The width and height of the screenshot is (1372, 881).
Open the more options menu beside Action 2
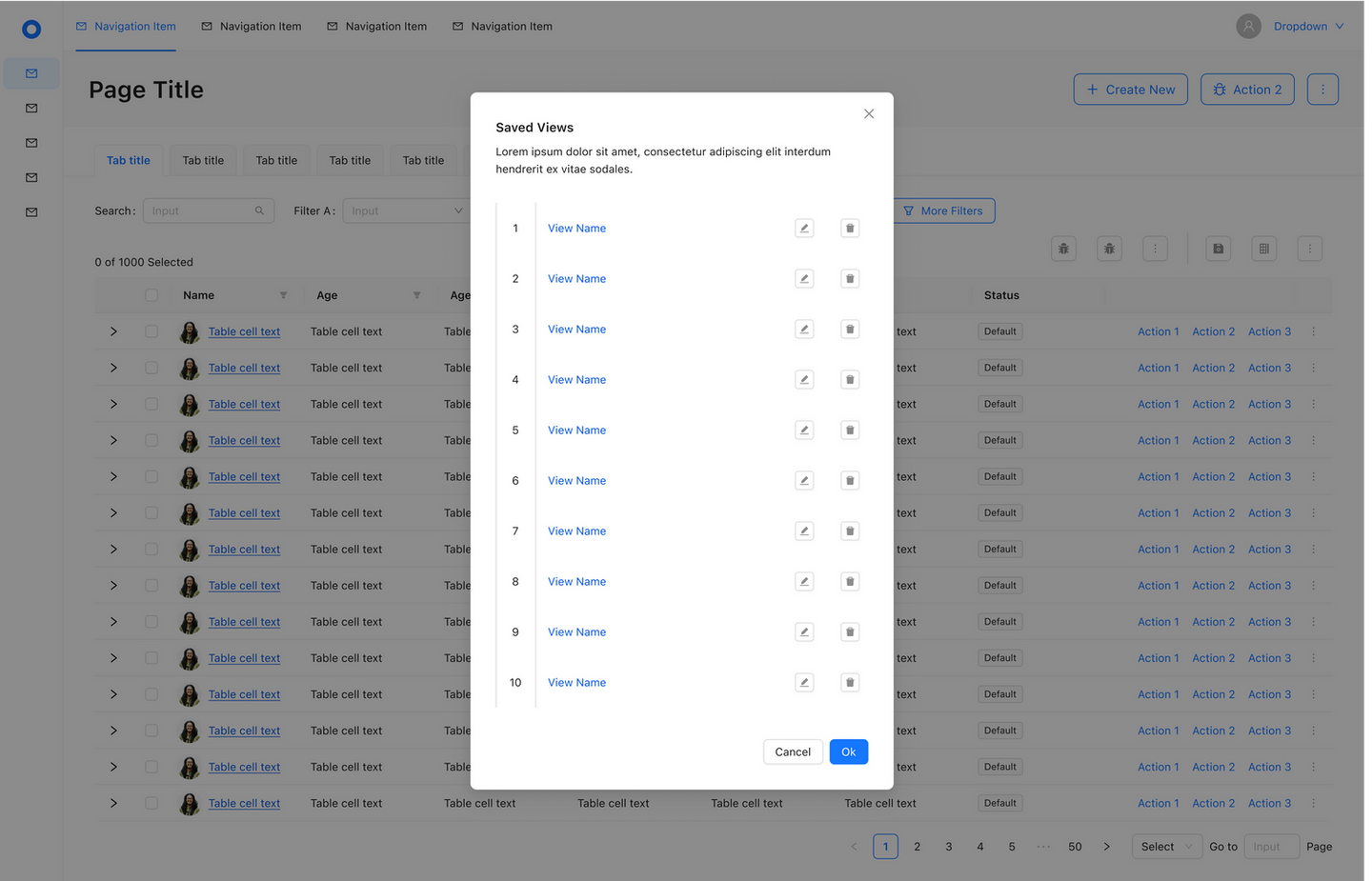1322,90
